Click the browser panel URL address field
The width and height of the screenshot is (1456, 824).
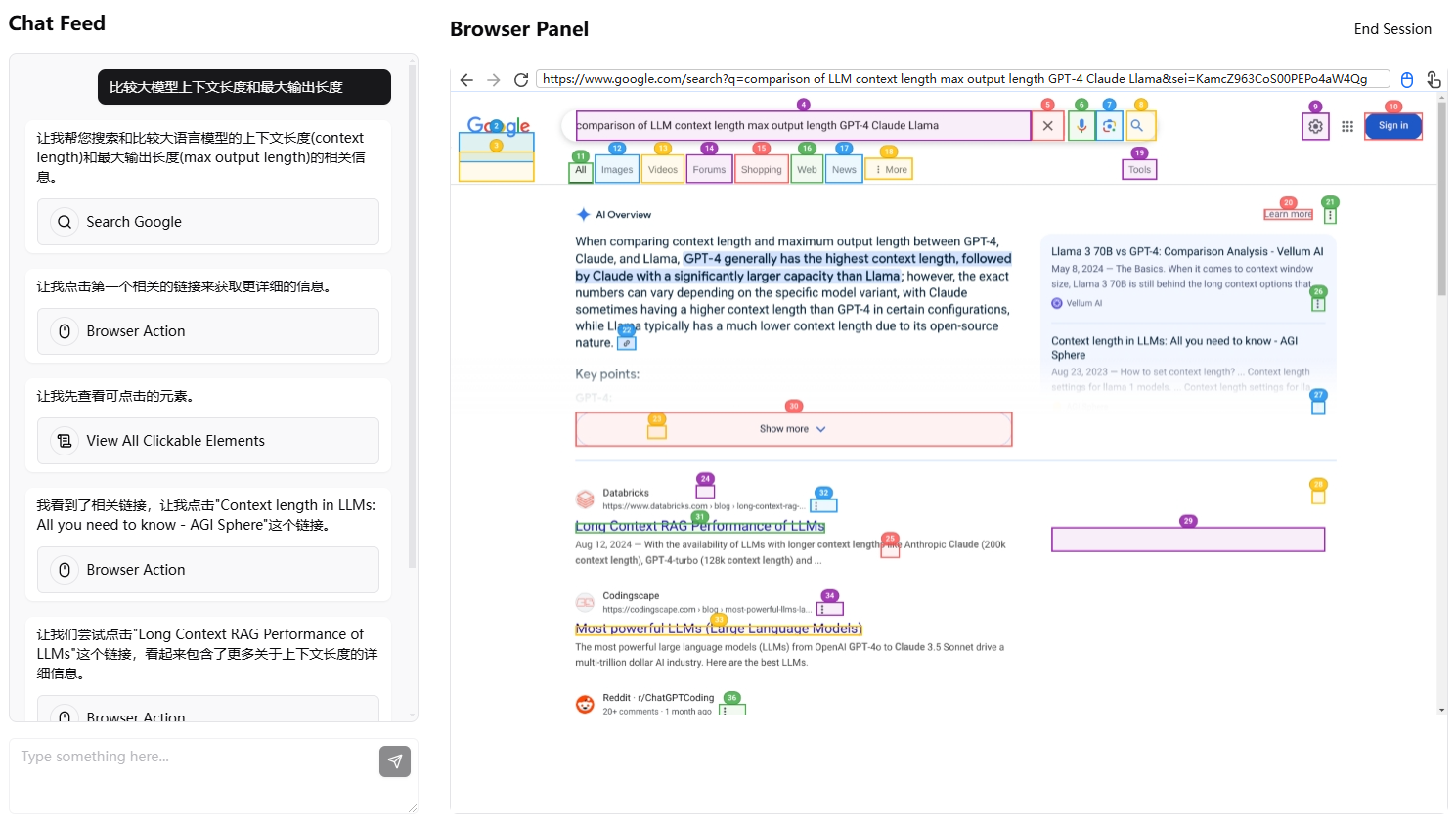(962, 79)
